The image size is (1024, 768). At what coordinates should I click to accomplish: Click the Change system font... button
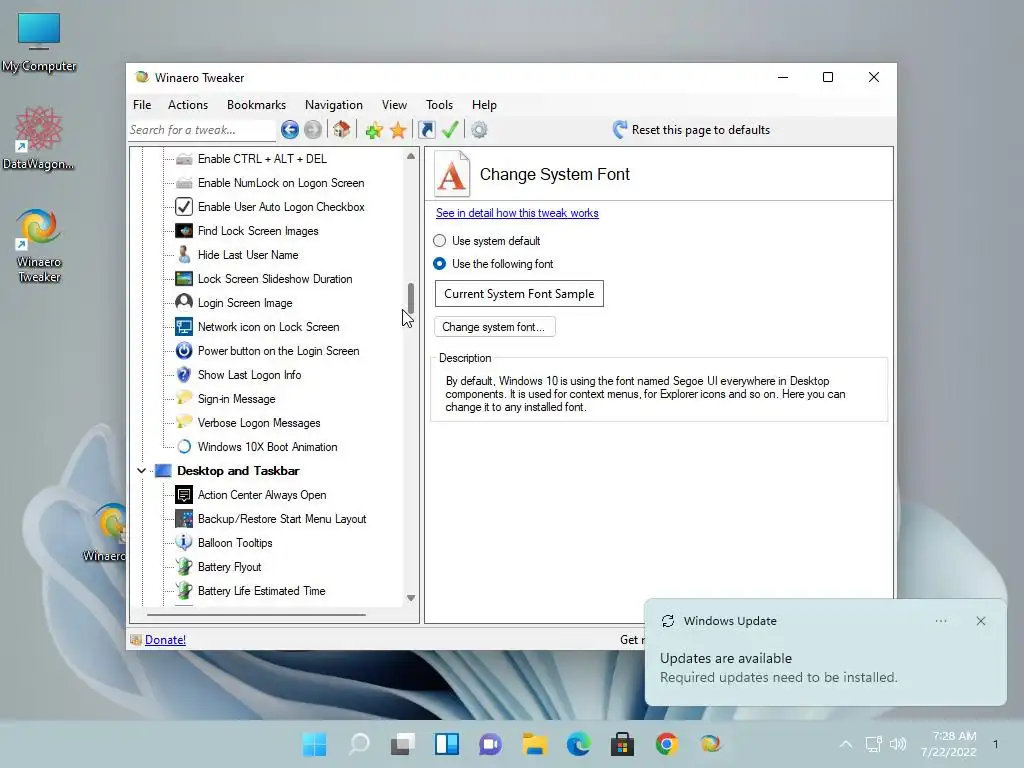(x=494, y=327)
